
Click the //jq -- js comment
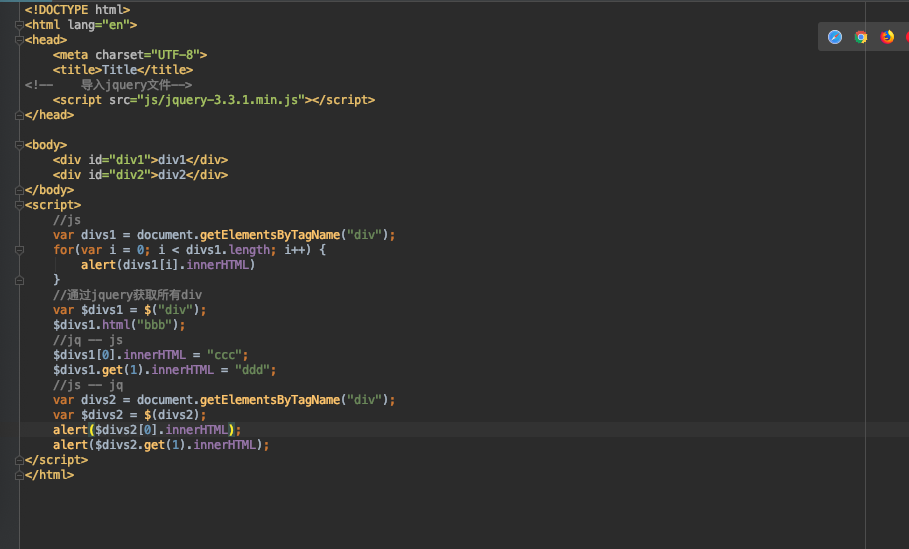point(88,340)
